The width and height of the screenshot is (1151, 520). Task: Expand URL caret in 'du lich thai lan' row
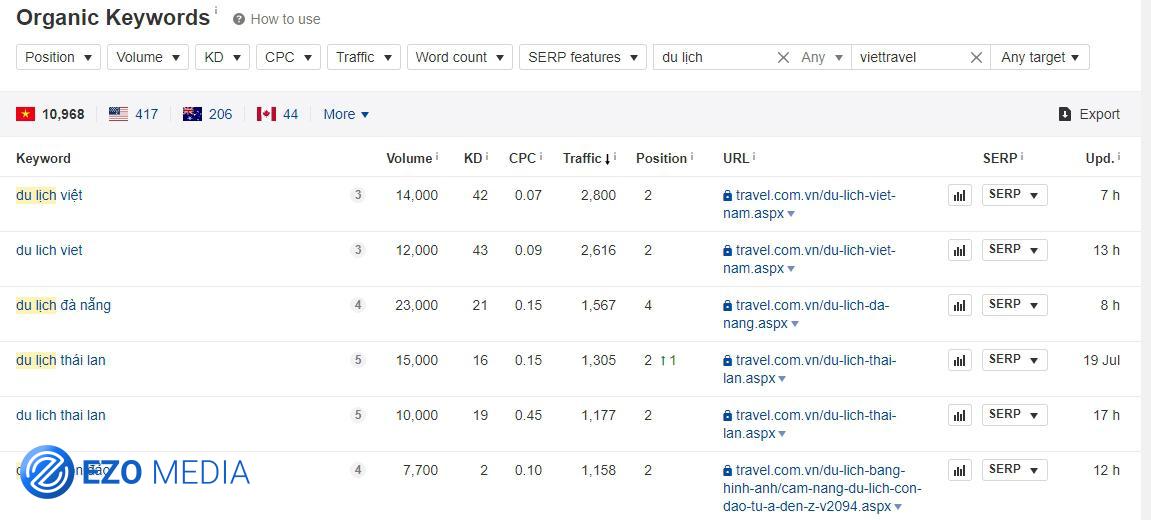(x=782, y=434)
